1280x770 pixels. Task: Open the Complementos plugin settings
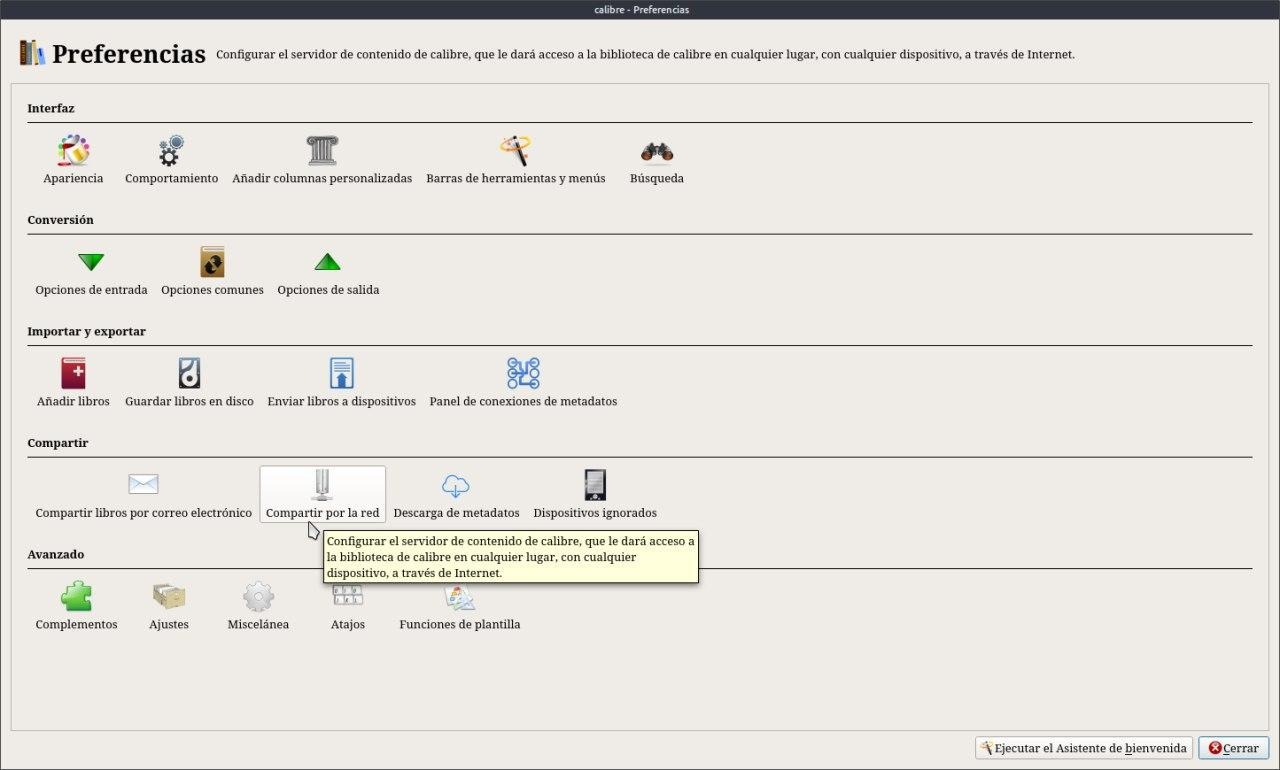coord(76,607)
